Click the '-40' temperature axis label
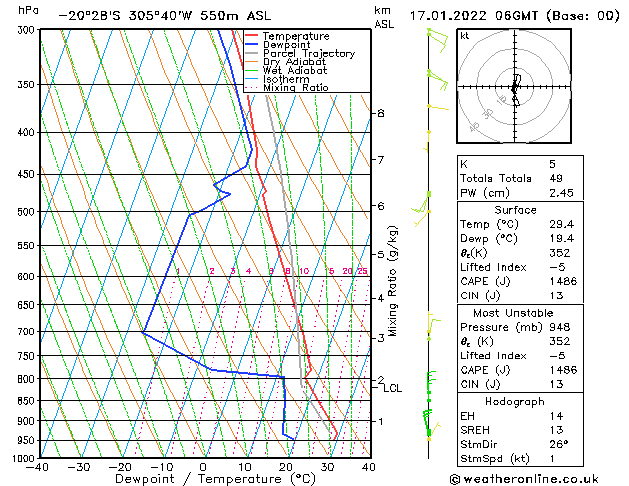 click(37, 468)
